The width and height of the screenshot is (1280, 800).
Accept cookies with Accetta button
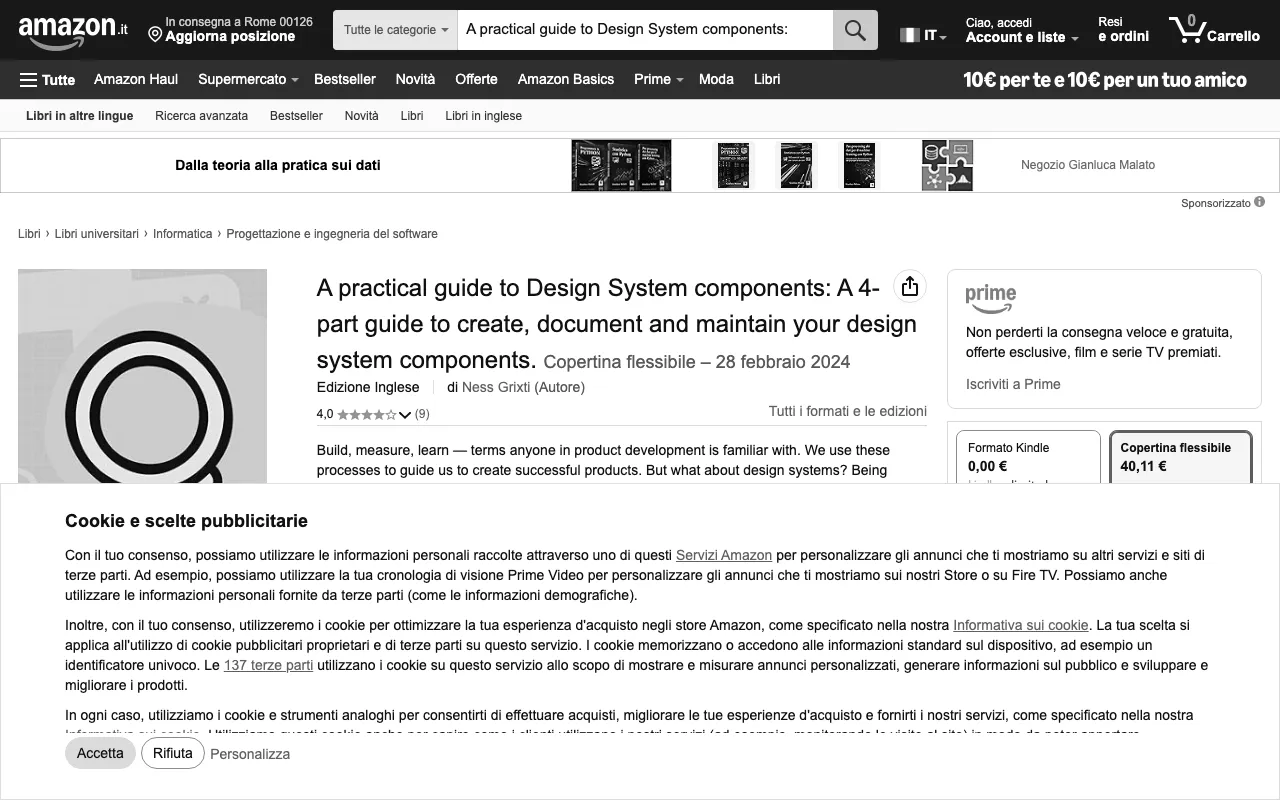pos(100,753)
